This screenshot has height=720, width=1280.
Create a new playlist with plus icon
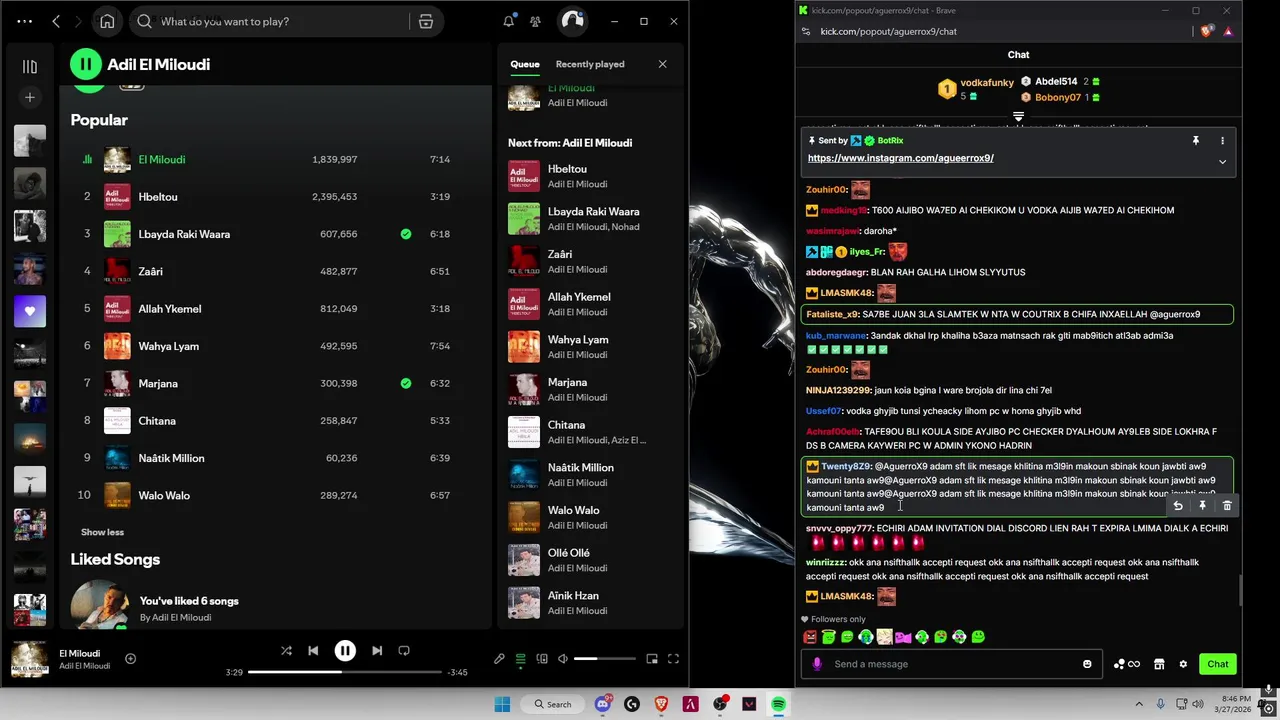click(30, 97)
